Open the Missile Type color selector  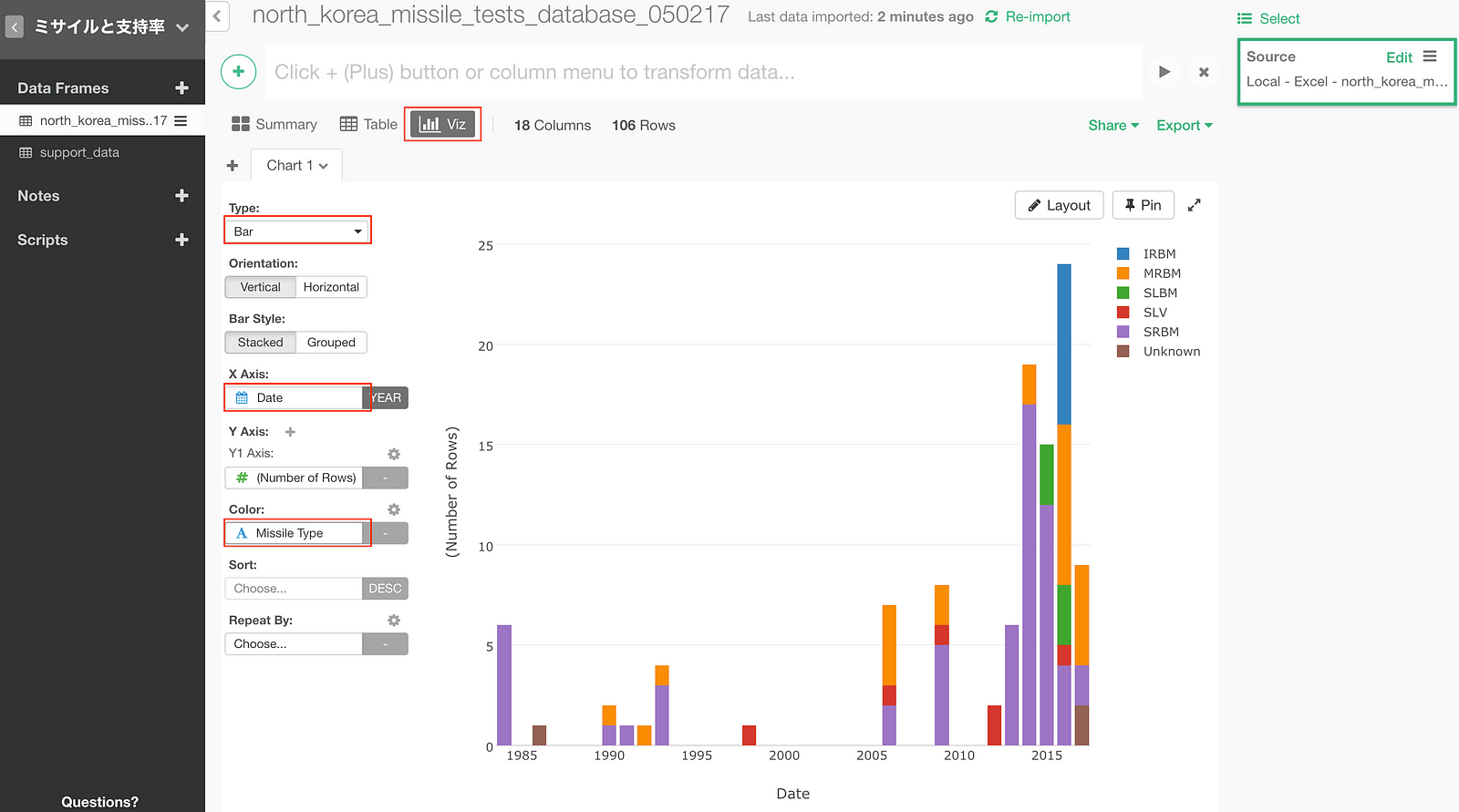[x=294, y=533]
